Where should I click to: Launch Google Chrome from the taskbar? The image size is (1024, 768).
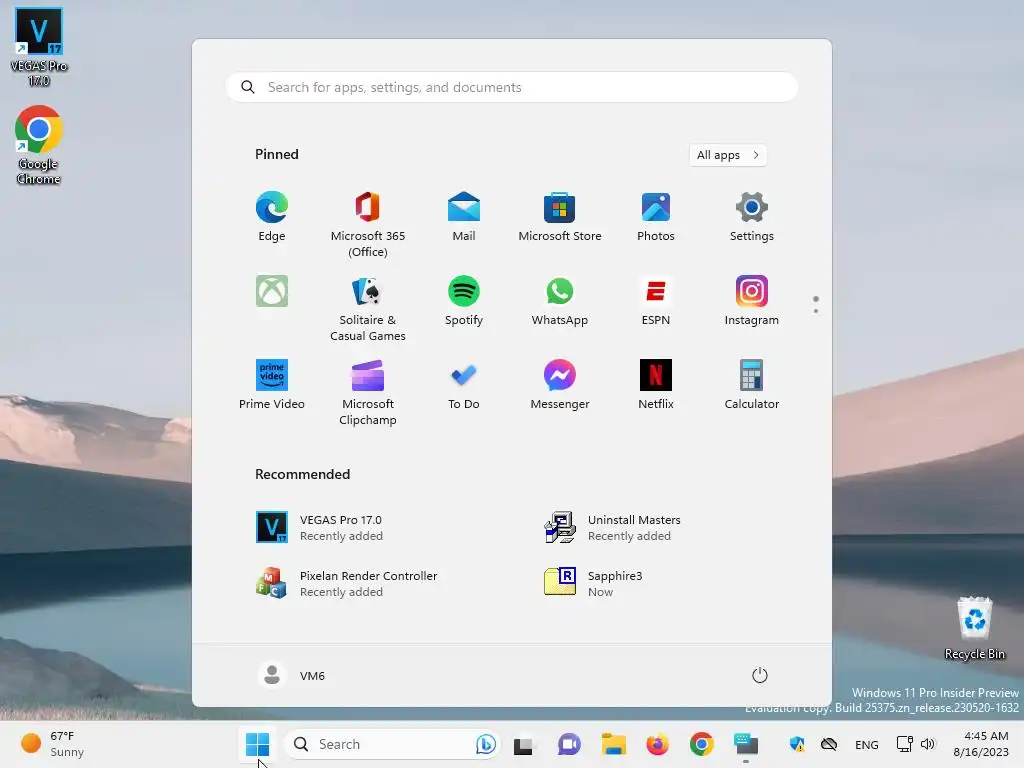click(702, 744)
